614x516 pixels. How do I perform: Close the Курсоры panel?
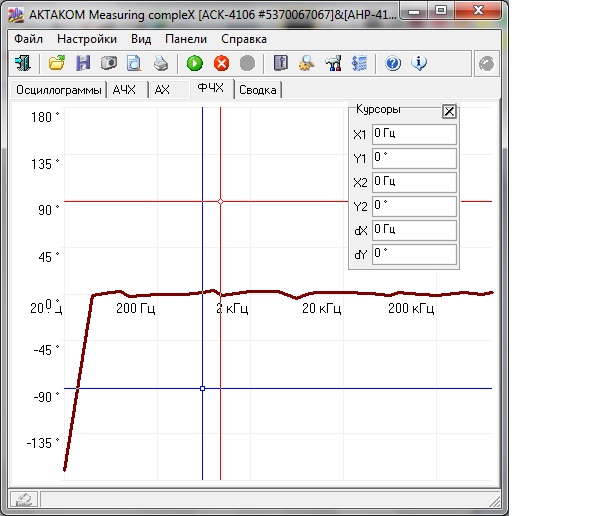click(x=449, y=112)
